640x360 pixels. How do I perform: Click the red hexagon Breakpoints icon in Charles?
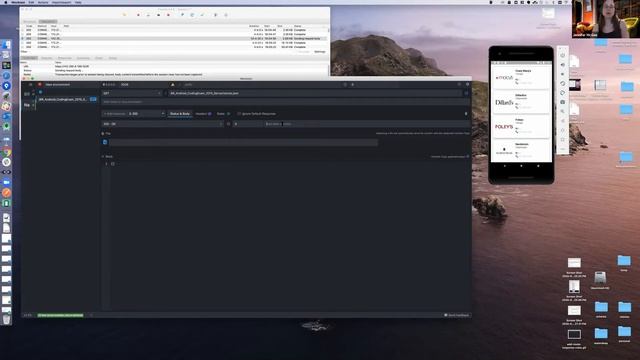pos(168,15)
